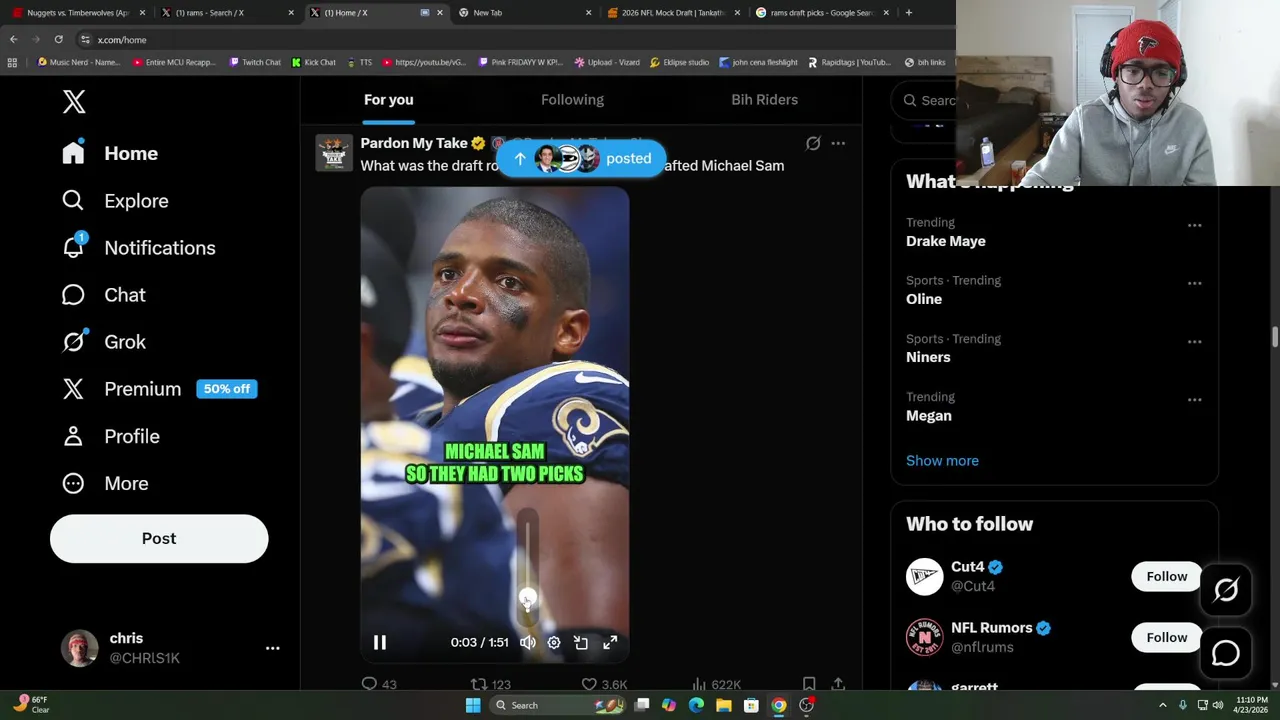Follow the NFL Rumors account
1280x720 pixels.
[1166, 637]
